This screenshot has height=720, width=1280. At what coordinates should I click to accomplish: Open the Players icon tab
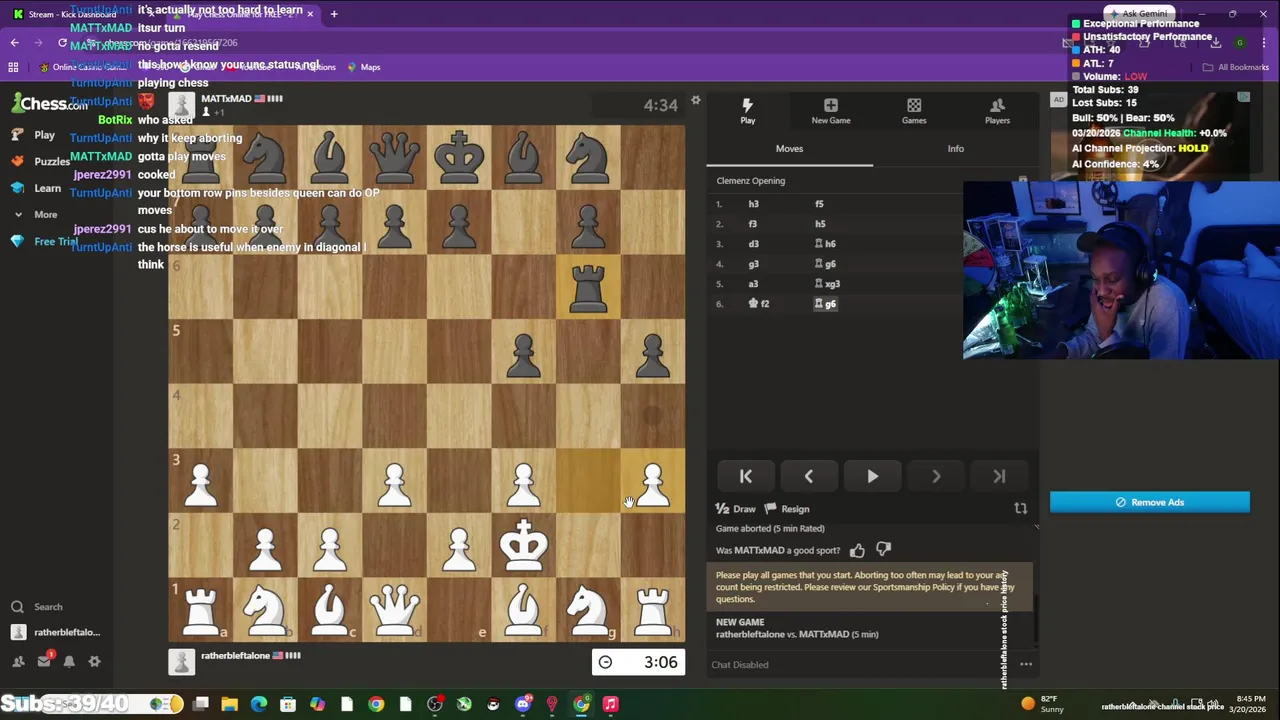[996, 110]
